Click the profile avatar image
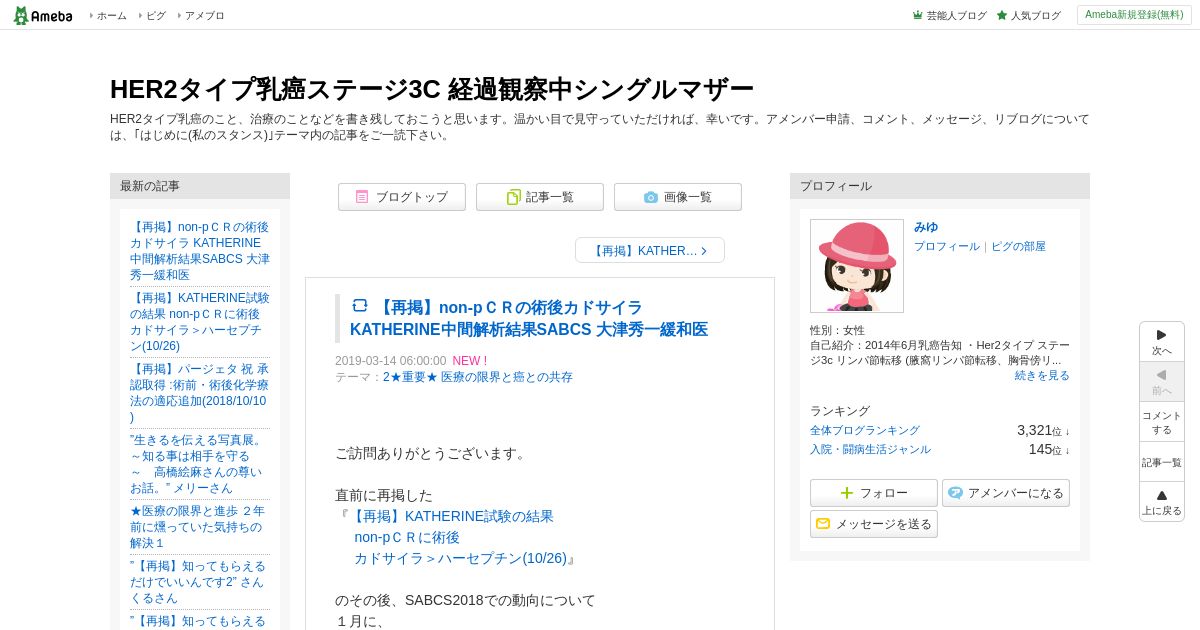The width and height of the screenshot is (1200, 630). coord(857,266)
